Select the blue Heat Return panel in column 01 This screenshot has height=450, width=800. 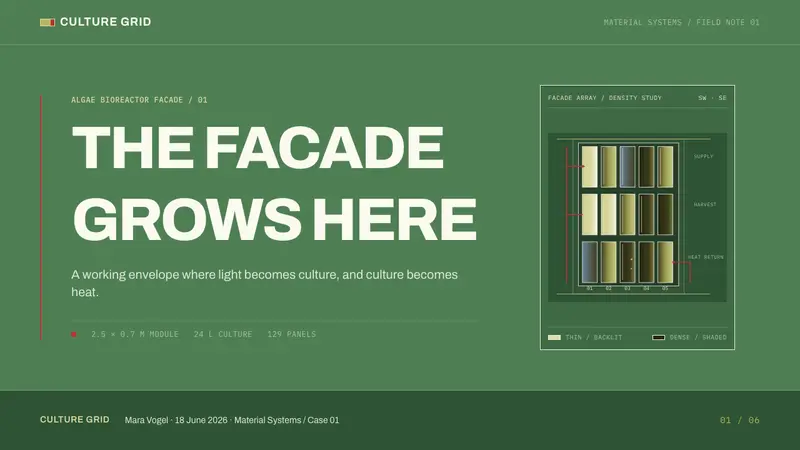[590, 262]
